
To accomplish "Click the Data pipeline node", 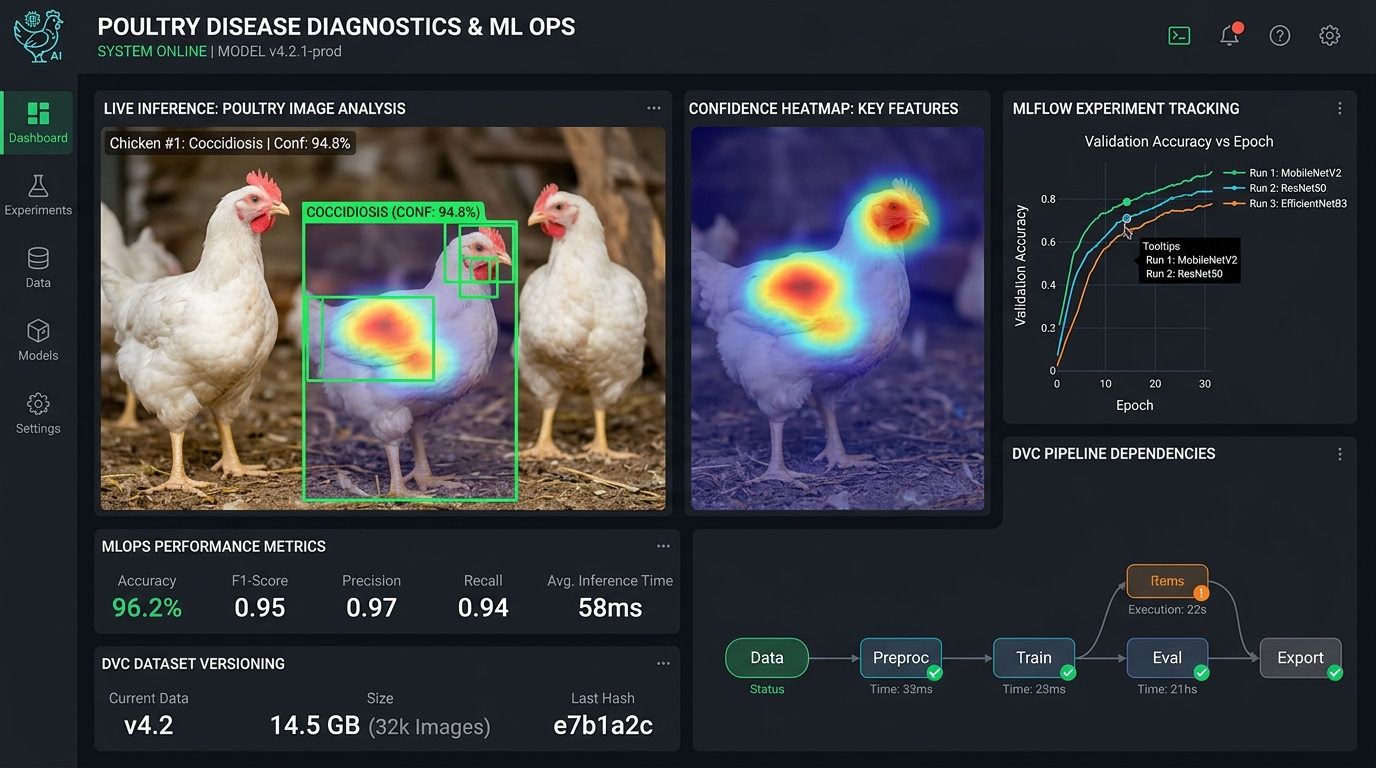I will coord(767,658).
